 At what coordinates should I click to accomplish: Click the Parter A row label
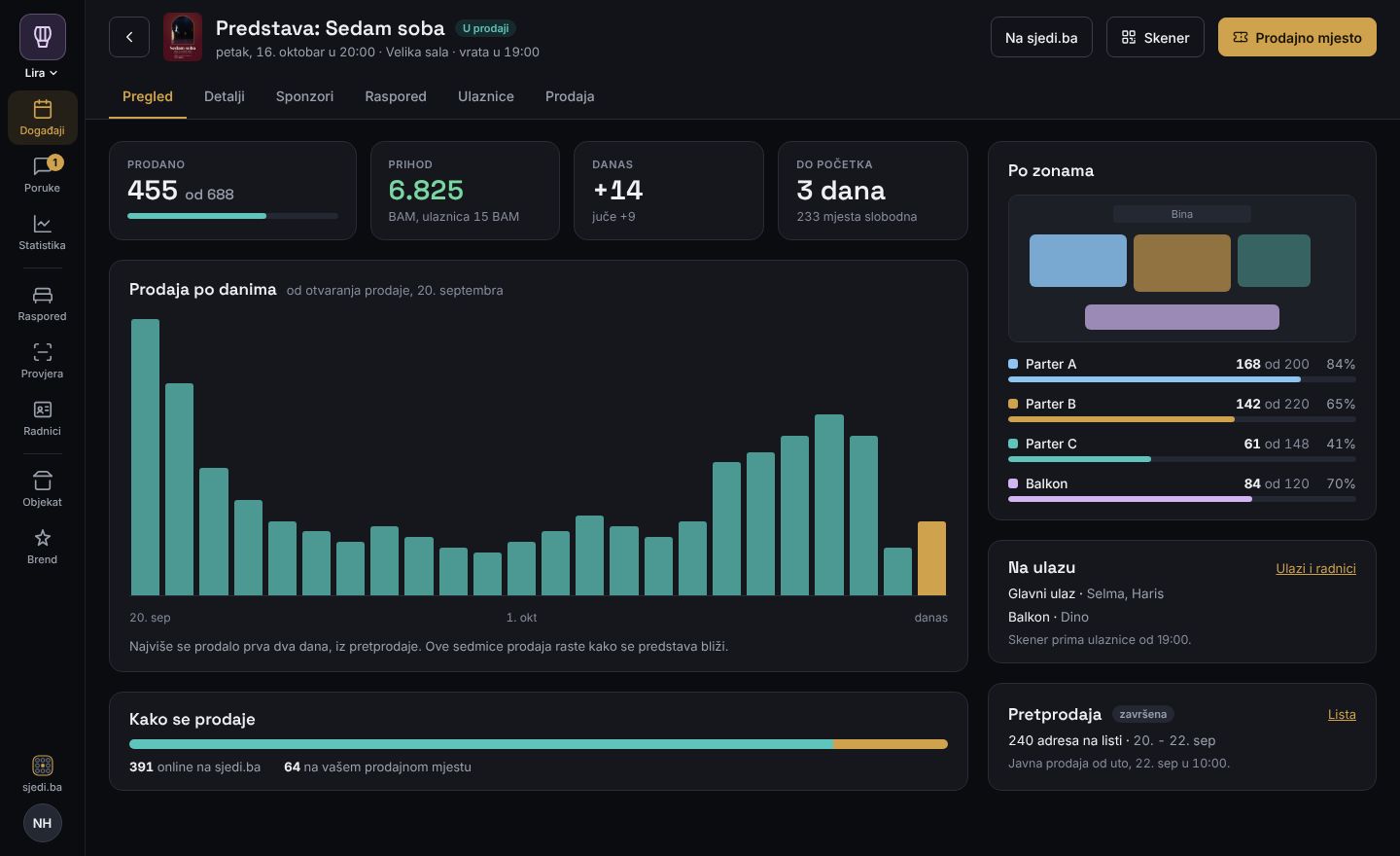[x=1051, y=364]
